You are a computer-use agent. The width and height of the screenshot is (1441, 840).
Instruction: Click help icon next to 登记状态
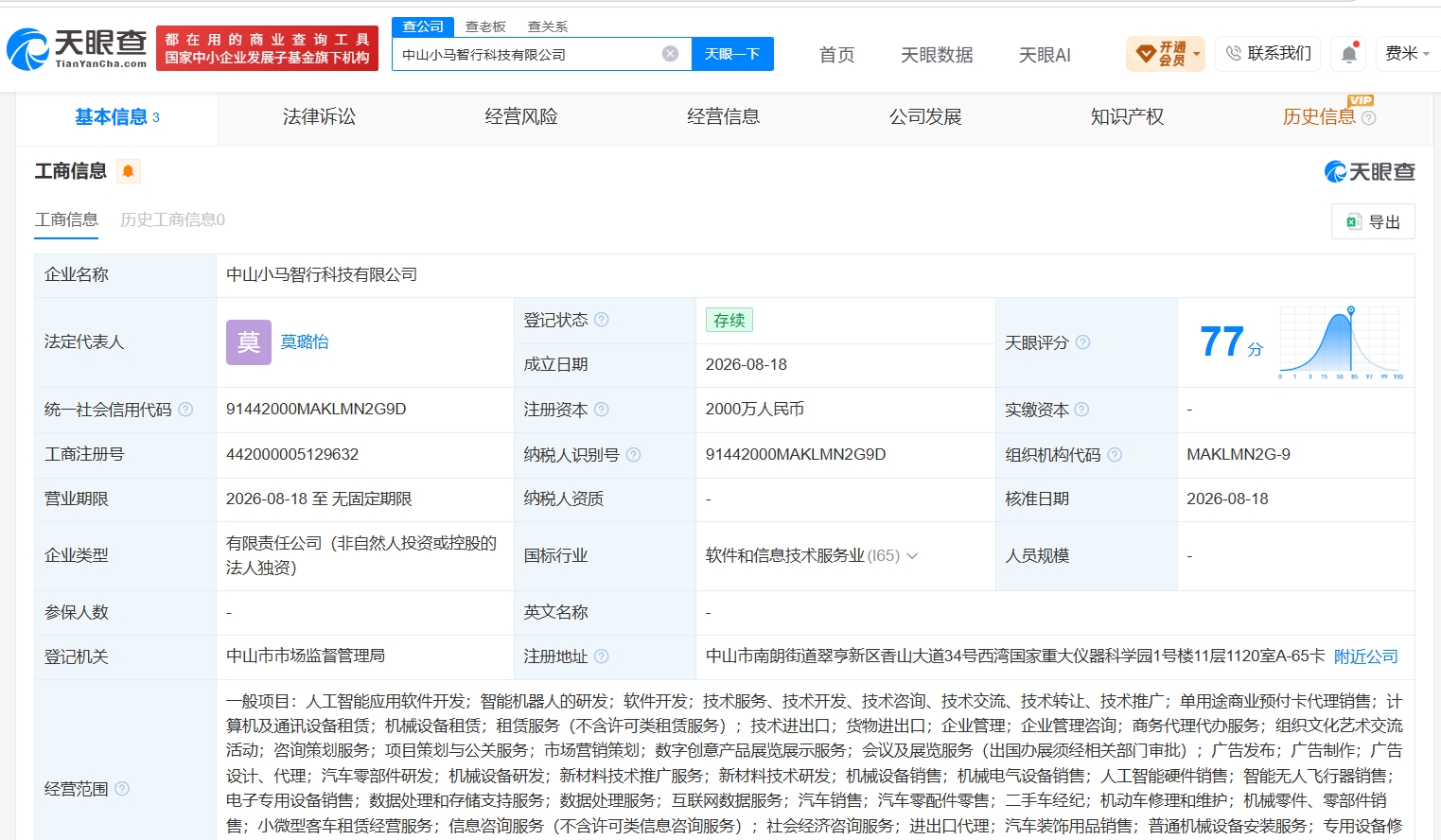click(602, 320)
